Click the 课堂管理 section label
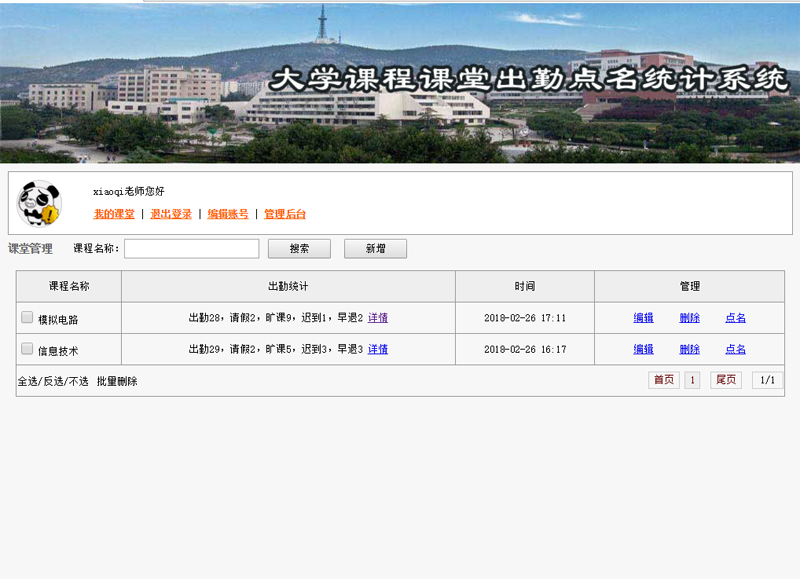 pyautogui.click(x=31, y=249)
